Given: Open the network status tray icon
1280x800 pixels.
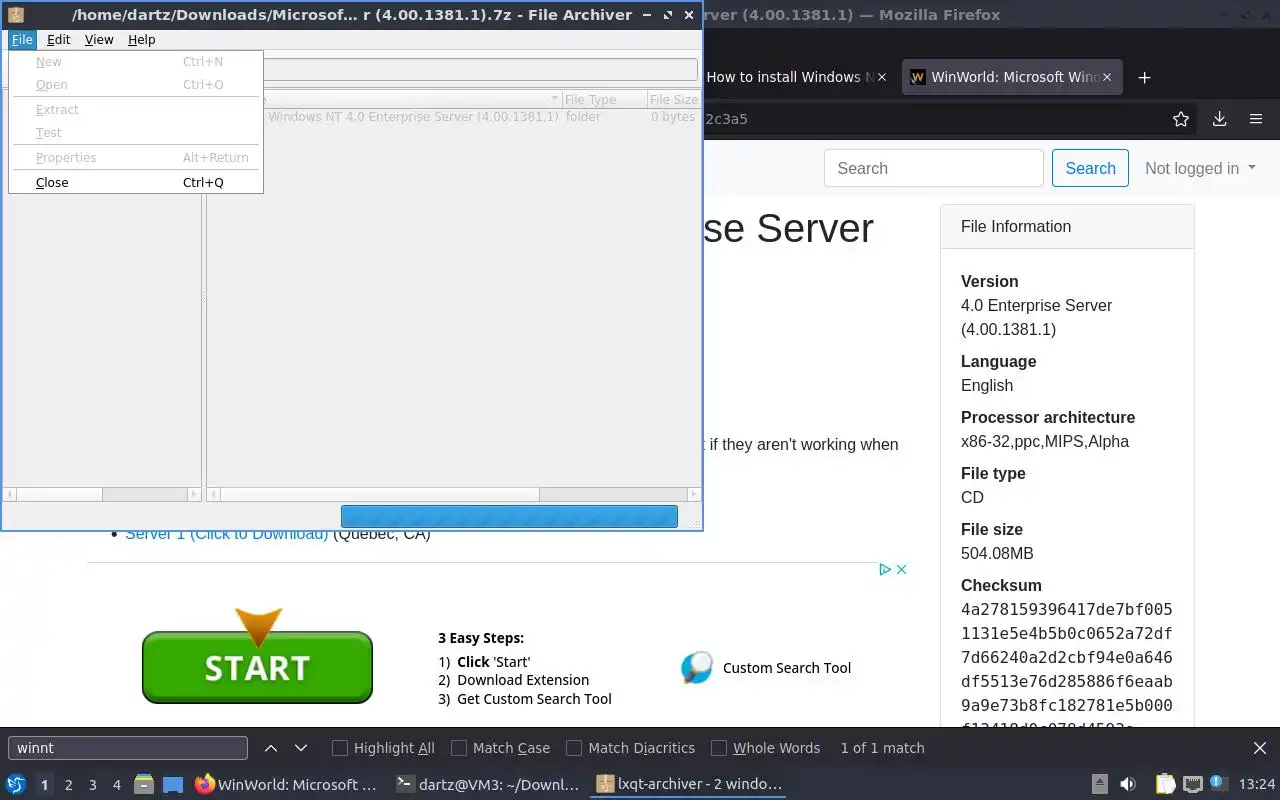Looking at the screenshot, I should pyautogui.click(x=1192, y=784).
